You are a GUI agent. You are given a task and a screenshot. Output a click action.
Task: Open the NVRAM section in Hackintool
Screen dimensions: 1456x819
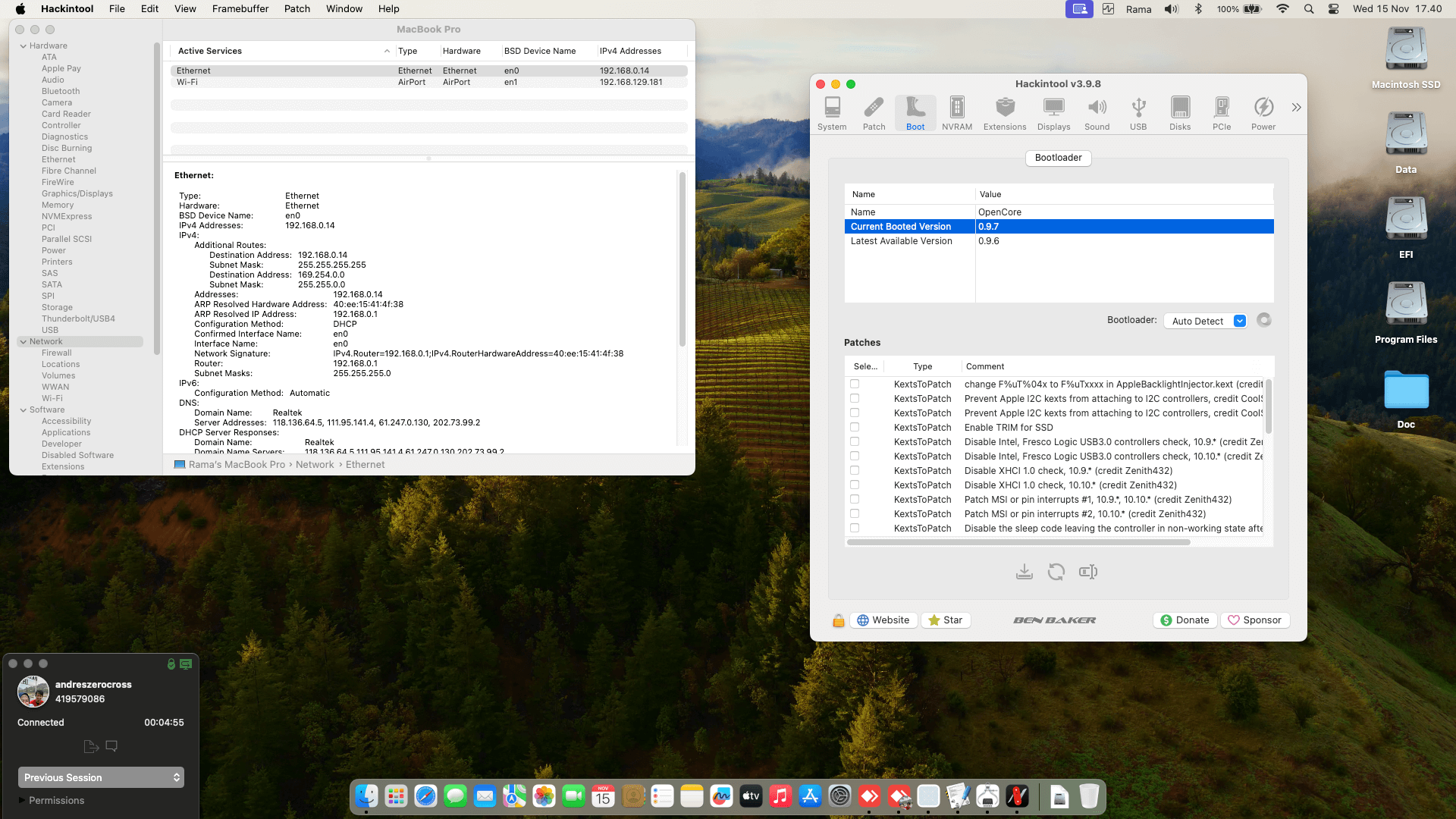pos(957,114)
